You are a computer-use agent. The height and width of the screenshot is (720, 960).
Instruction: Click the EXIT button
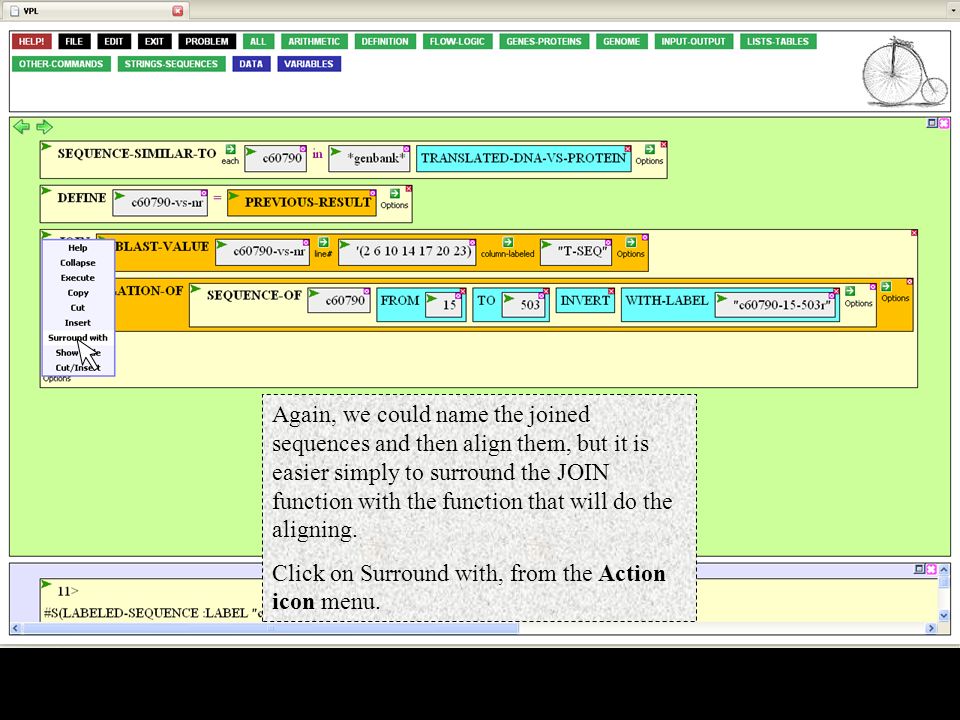coord(154,42)
